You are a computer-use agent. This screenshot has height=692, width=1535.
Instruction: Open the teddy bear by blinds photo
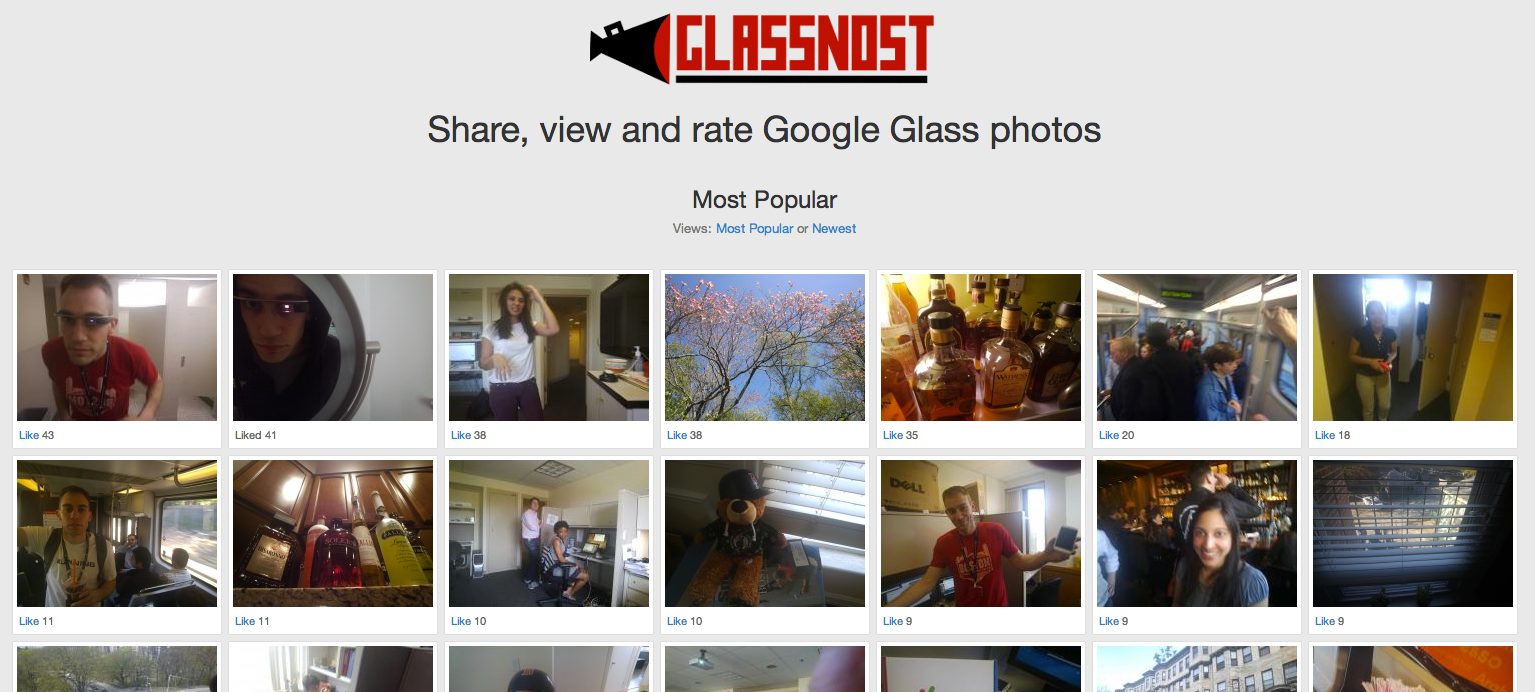[x=765, y=533]
